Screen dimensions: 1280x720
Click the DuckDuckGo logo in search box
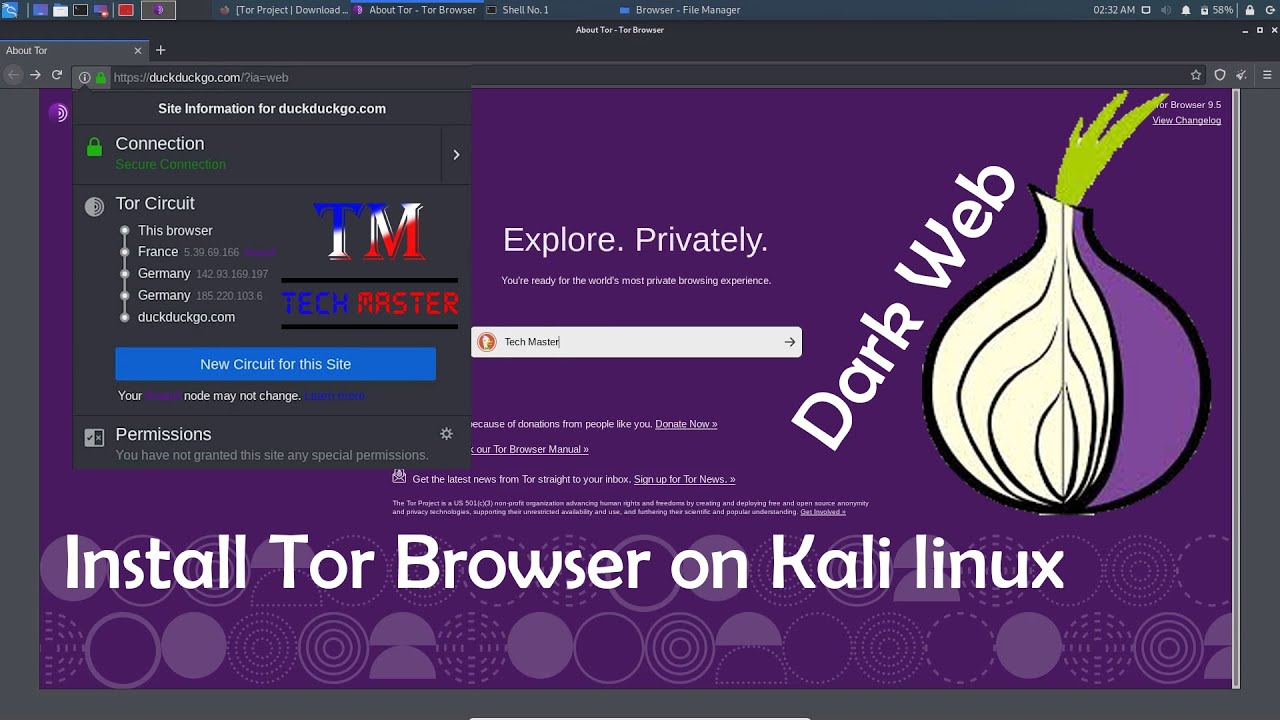pos(487,342)
